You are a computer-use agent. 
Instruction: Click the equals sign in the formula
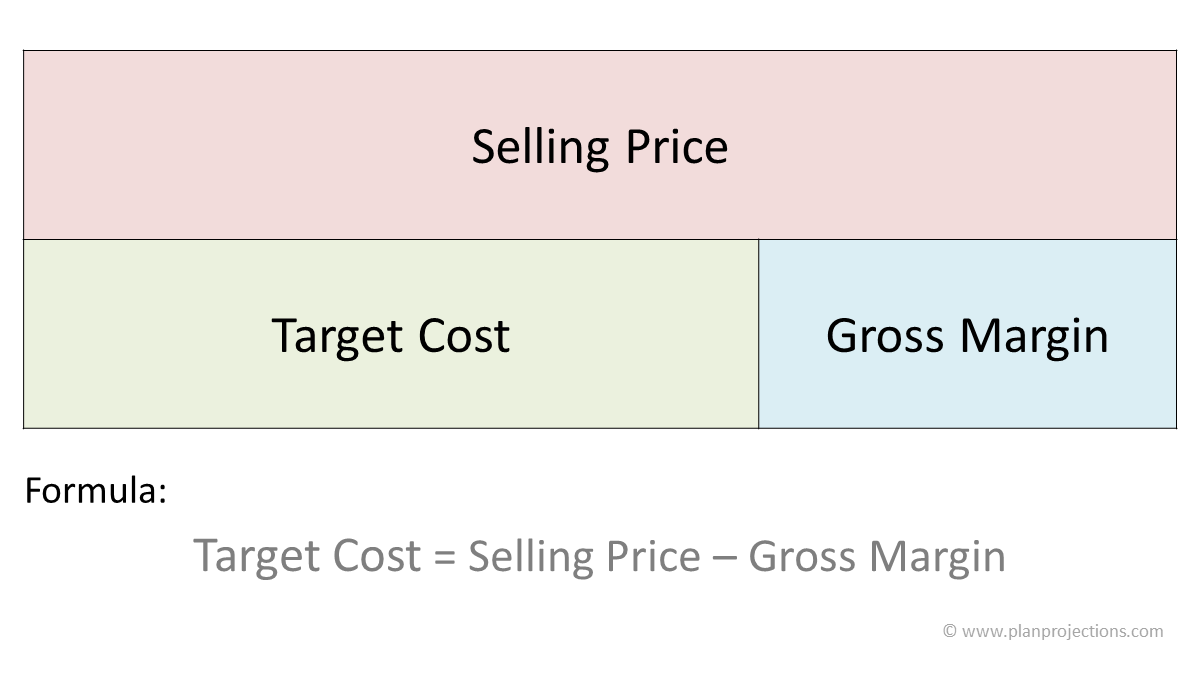tap(444, 558)
